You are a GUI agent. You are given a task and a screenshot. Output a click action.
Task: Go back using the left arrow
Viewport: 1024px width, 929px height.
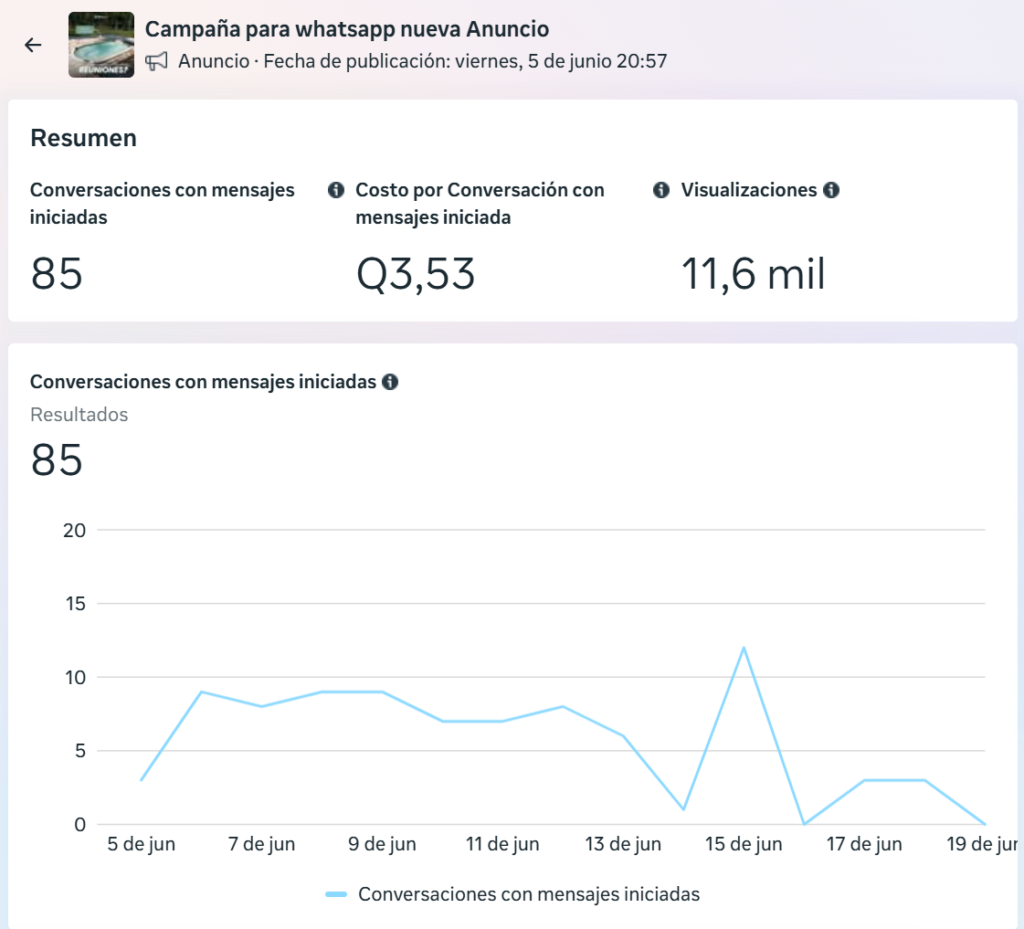click(33, 44)
